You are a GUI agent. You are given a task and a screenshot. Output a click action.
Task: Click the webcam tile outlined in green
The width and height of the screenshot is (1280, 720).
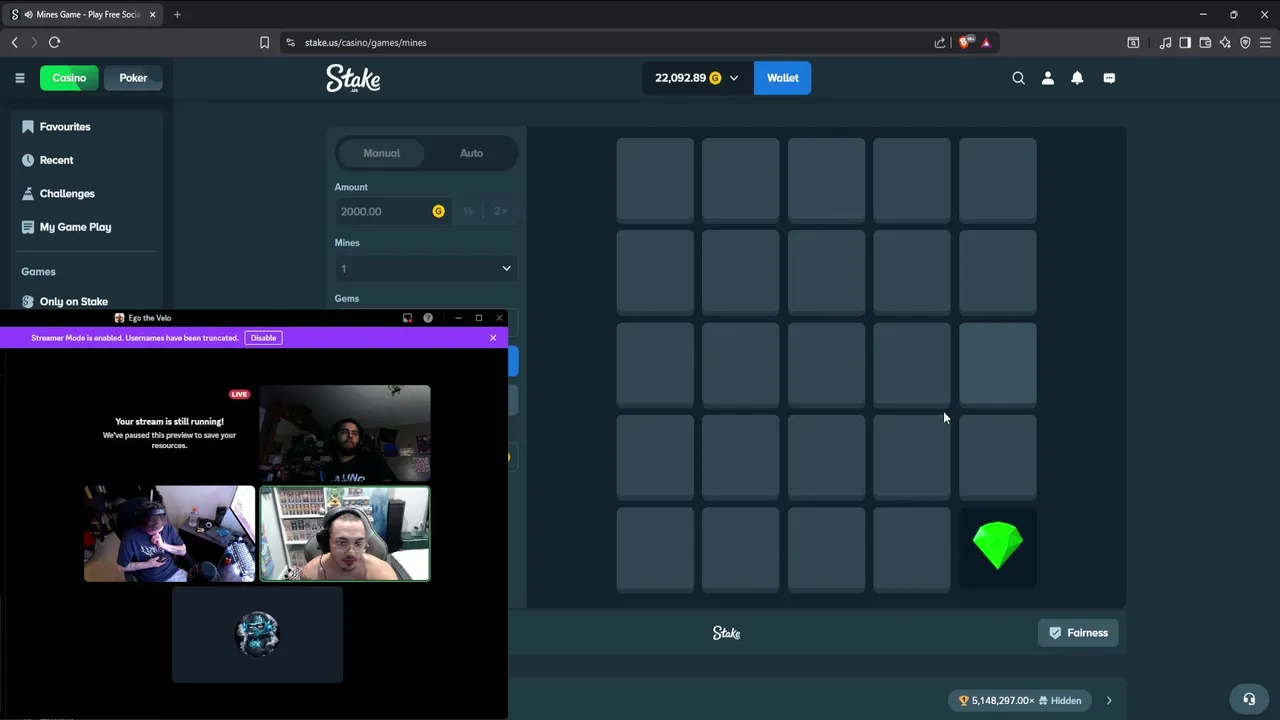coord(345,533)
